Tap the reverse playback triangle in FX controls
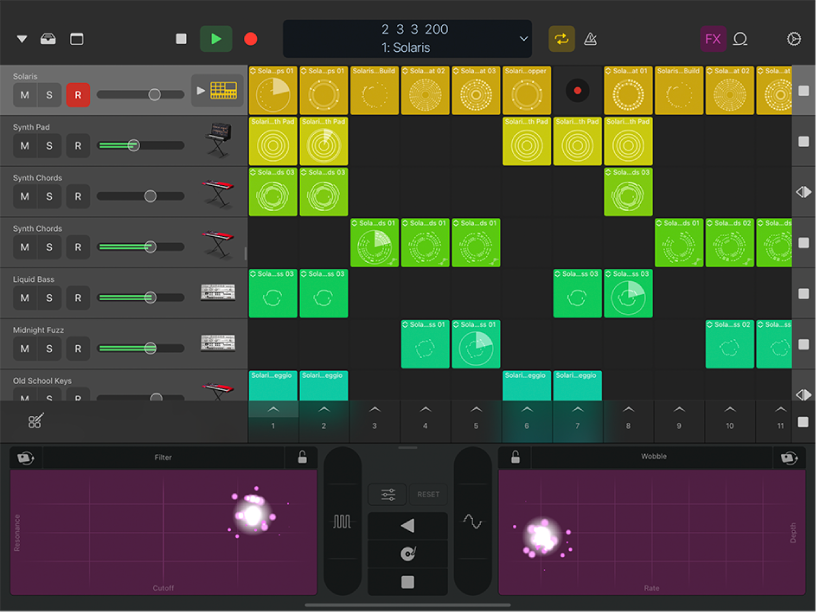Image resolution: width=818 pixels, height=612 pixels. point(407,524)
